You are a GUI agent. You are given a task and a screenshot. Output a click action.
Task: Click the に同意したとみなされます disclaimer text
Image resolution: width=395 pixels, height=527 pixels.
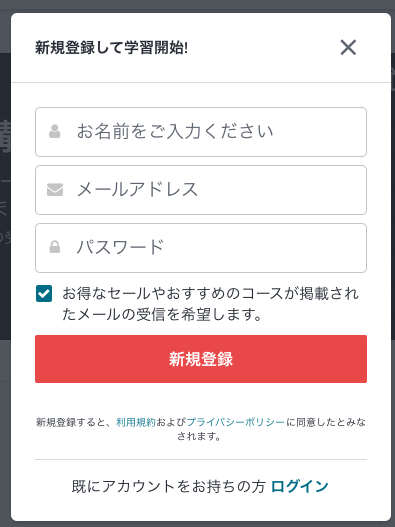[326, 422]
